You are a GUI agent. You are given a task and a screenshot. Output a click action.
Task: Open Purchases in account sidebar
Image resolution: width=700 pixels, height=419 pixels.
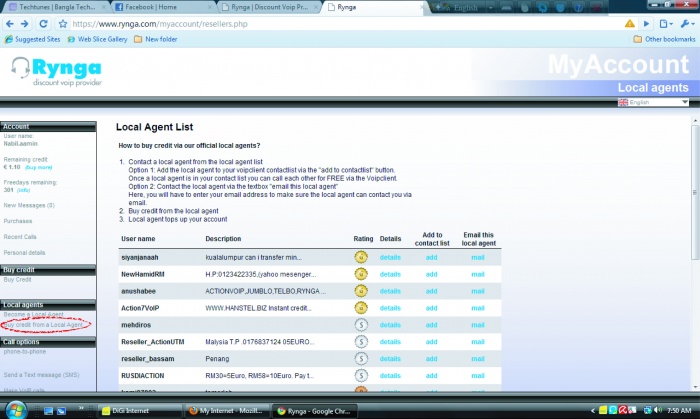click(x=18, y=221)
